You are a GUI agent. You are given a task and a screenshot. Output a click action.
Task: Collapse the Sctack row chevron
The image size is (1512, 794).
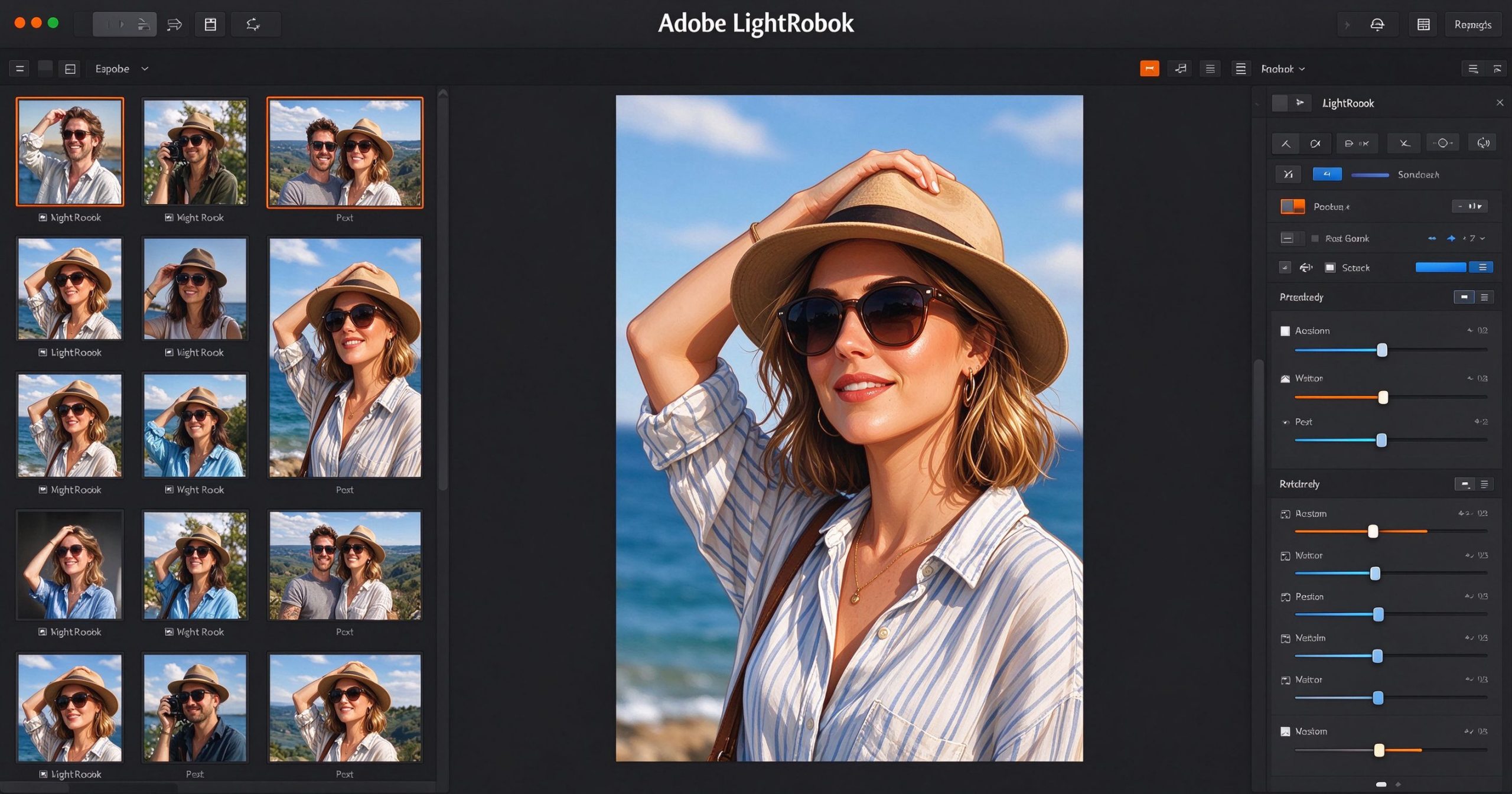[1284, 268]
